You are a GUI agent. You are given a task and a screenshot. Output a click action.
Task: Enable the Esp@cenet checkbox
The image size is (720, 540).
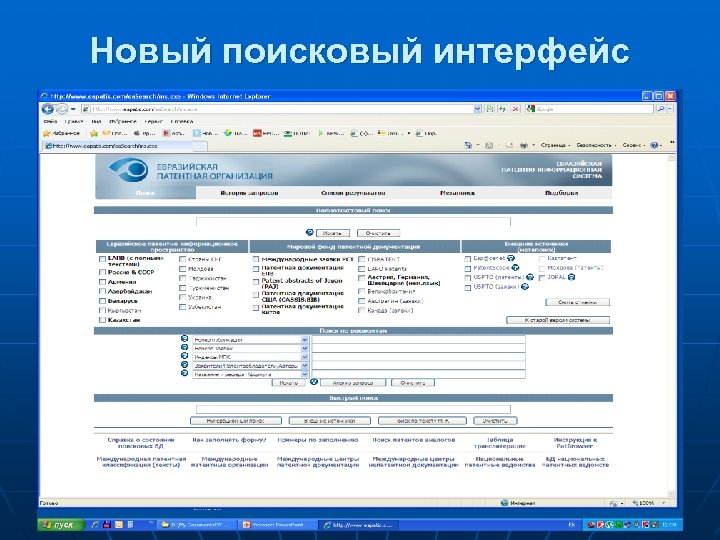467,259
